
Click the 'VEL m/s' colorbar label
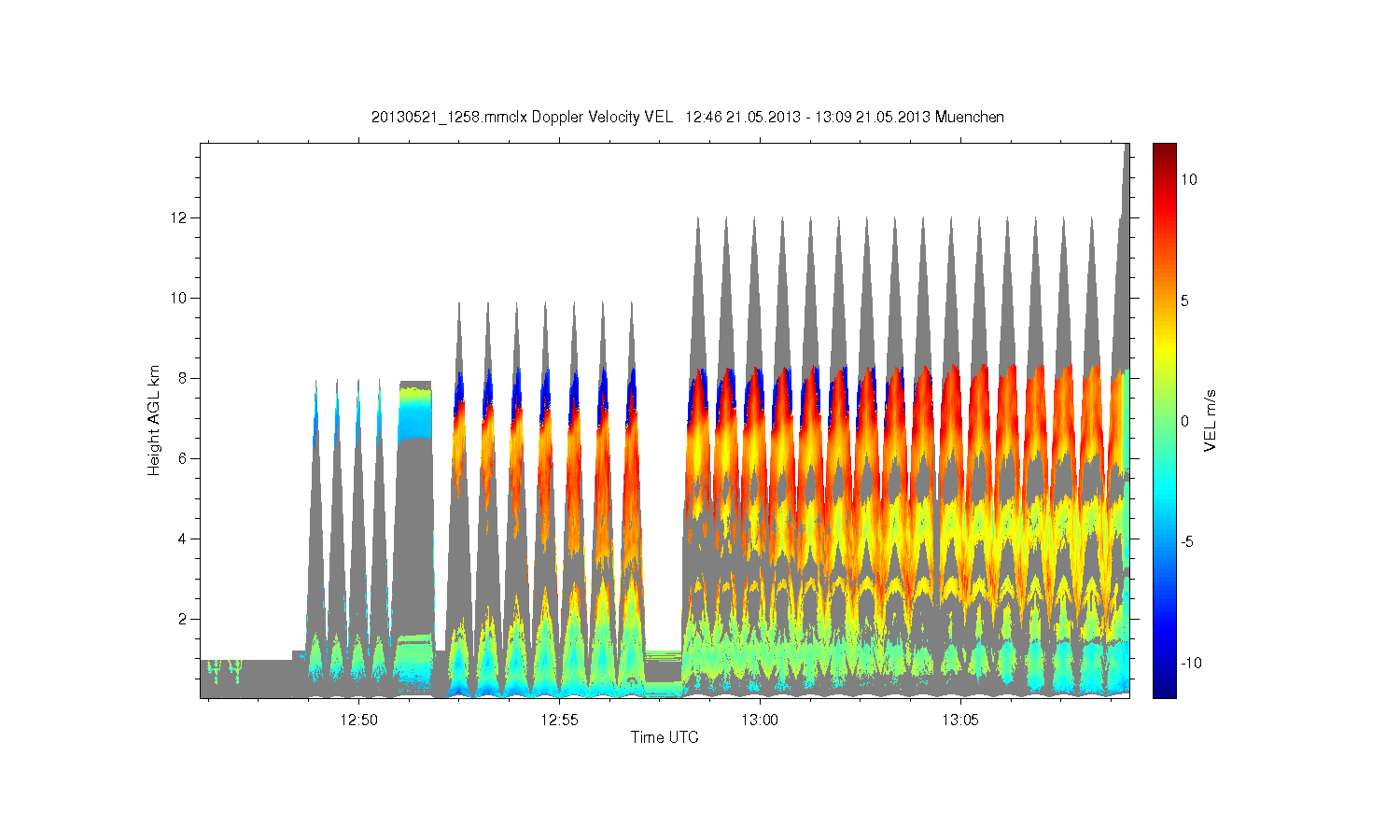1211,421
